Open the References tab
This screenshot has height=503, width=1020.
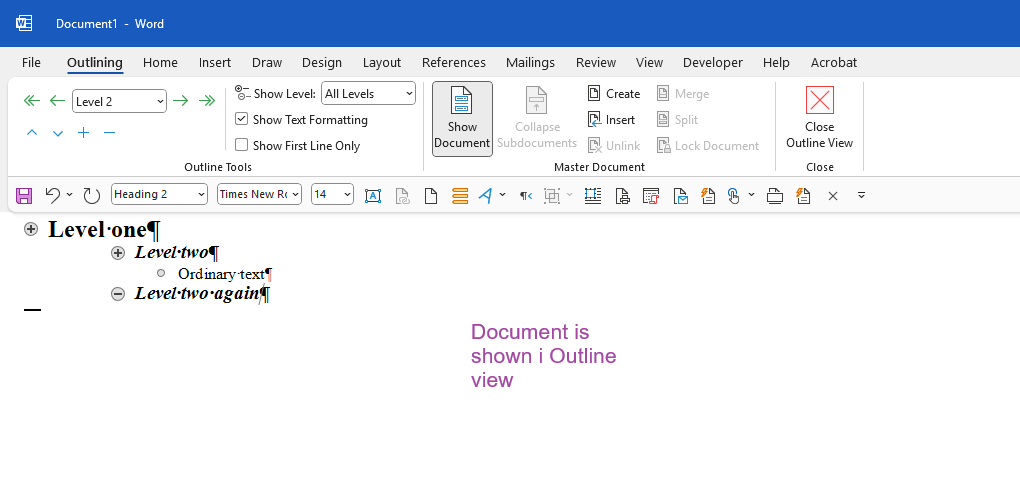click(453, 62)
